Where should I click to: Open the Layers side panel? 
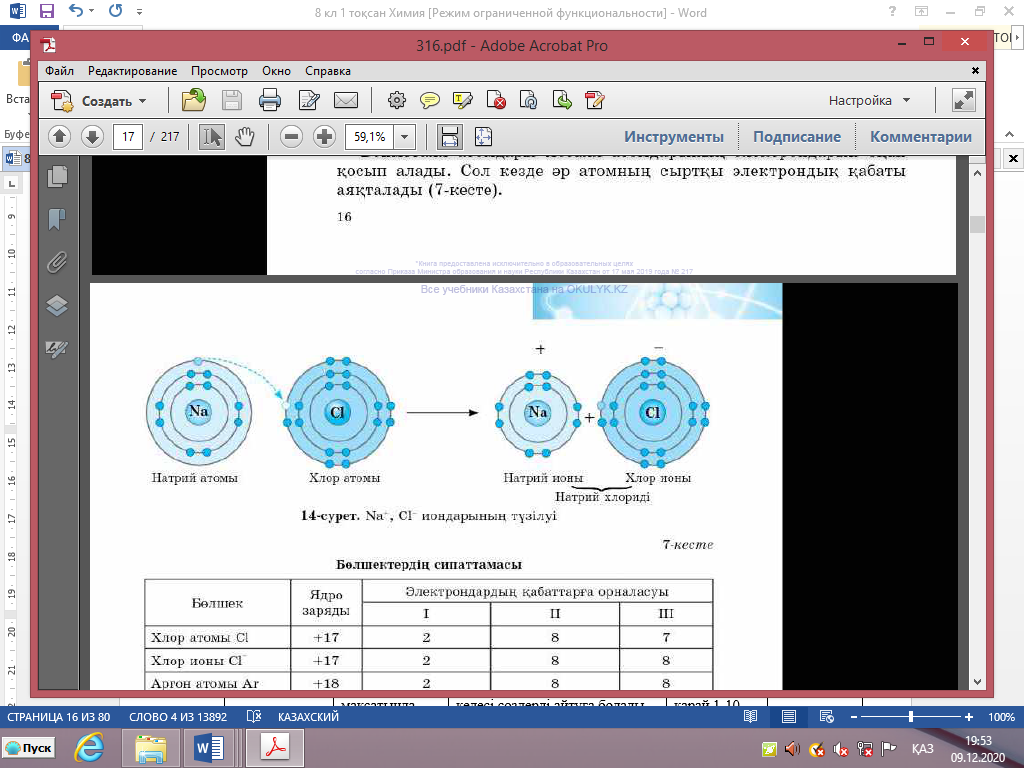point(57,306)
